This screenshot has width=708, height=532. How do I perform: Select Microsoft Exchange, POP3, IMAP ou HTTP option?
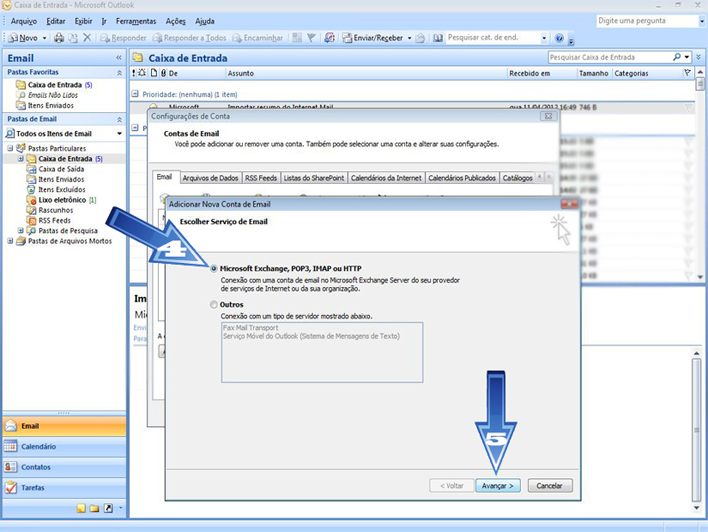[x=214, y=268]
